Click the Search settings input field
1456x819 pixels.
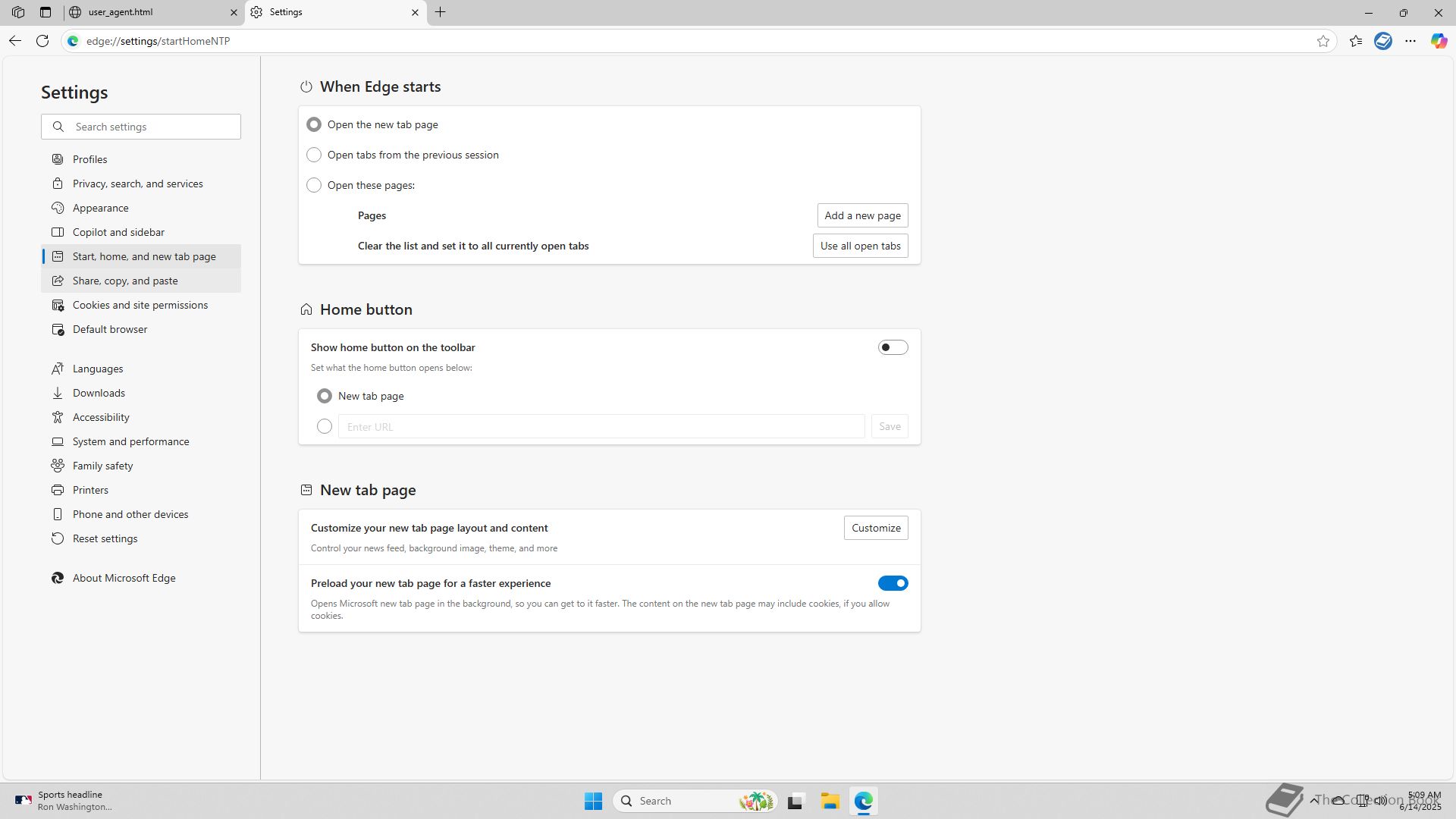tap(152, 127)
